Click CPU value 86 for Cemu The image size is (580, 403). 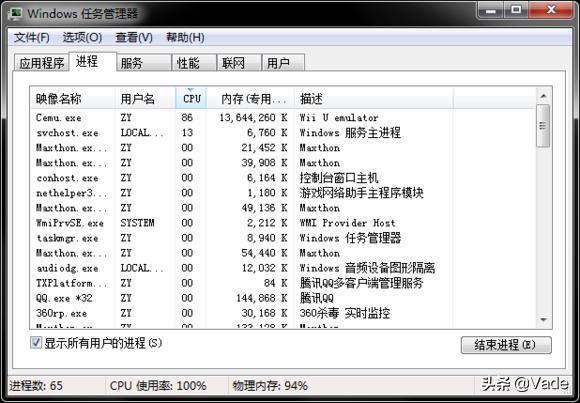tap(187, 118)
